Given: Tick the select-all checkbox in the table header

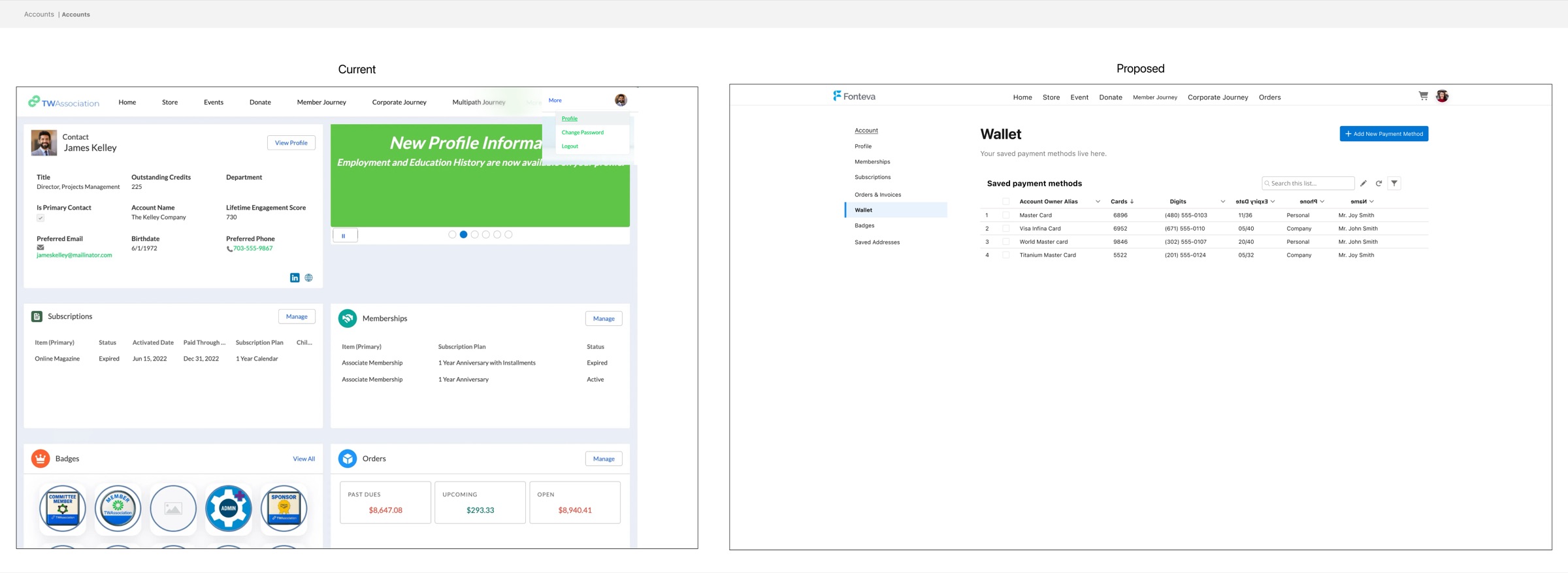Looking at the screenshot, I should [1006, 202].
